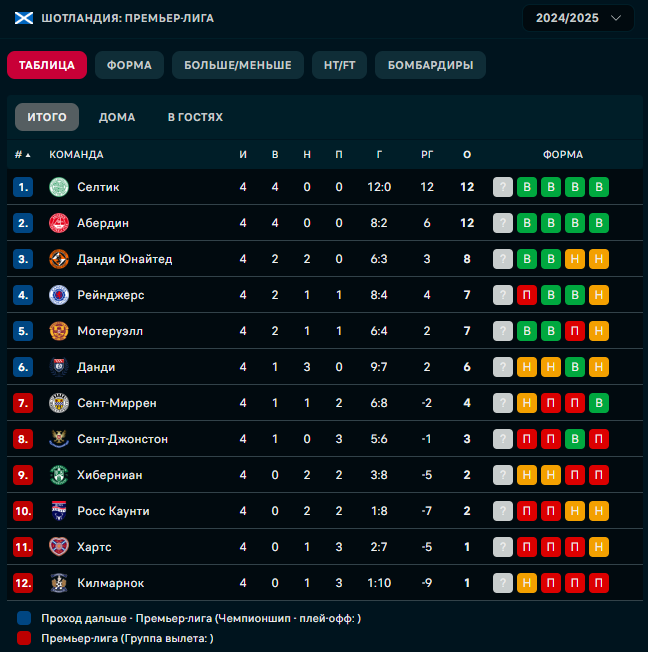Select the В ГОСТЯХ standings filter
The height and width of the screenshot is (652, 648).
pyautogui.click(x=195, y=117)
